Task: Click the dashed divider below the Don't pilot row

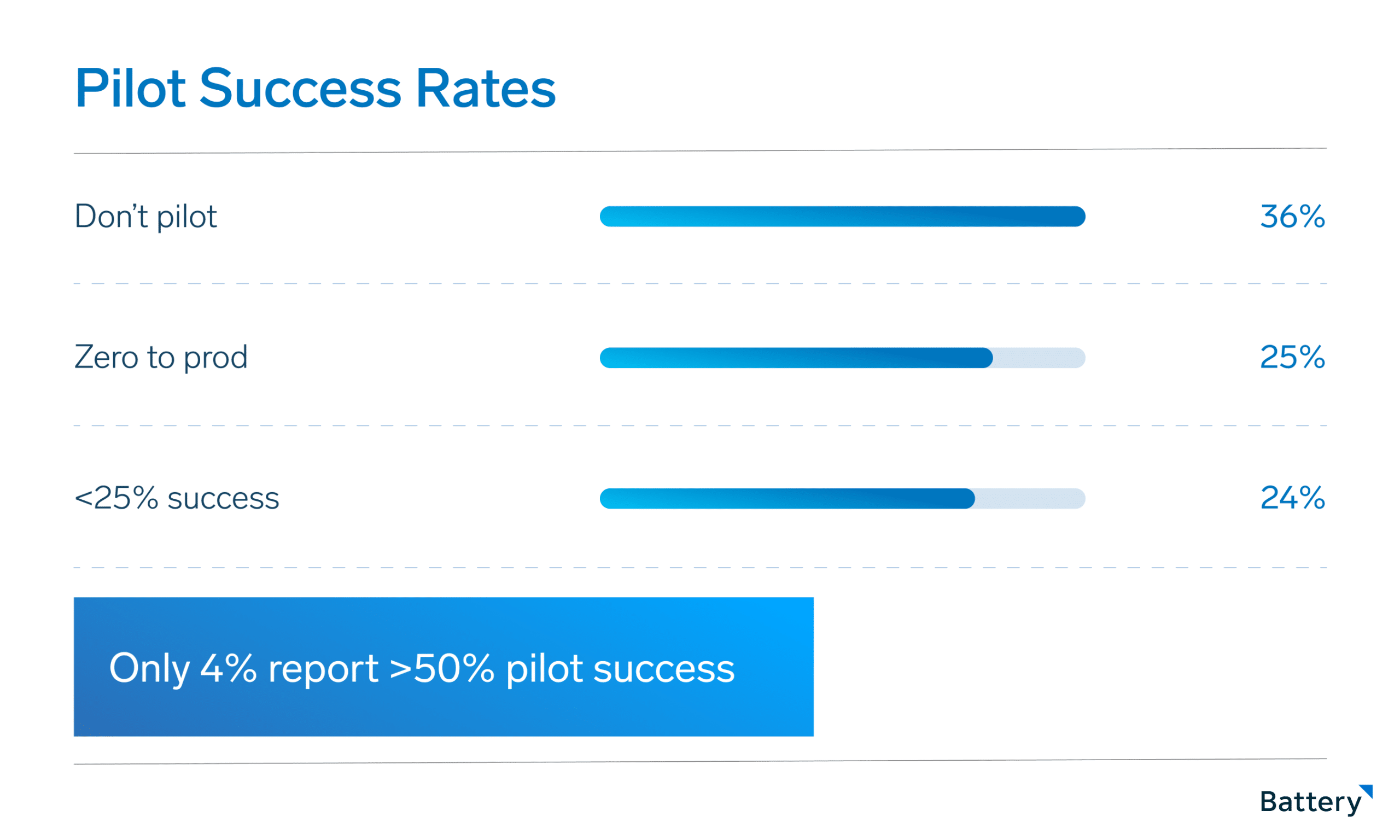Action: 700,284
